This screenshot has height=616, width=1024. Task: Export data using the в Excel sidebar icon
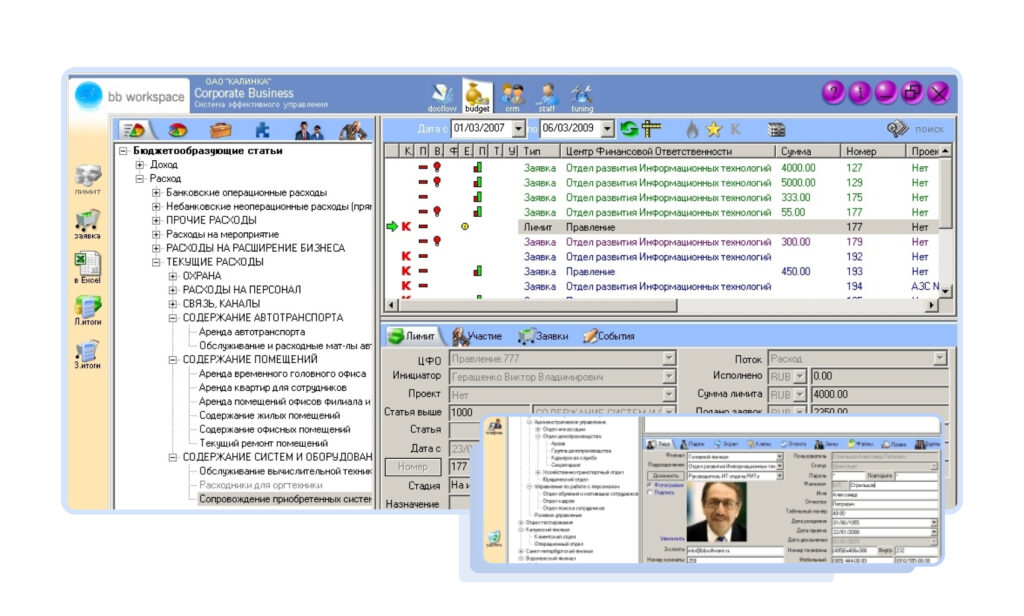click(87, 263)
